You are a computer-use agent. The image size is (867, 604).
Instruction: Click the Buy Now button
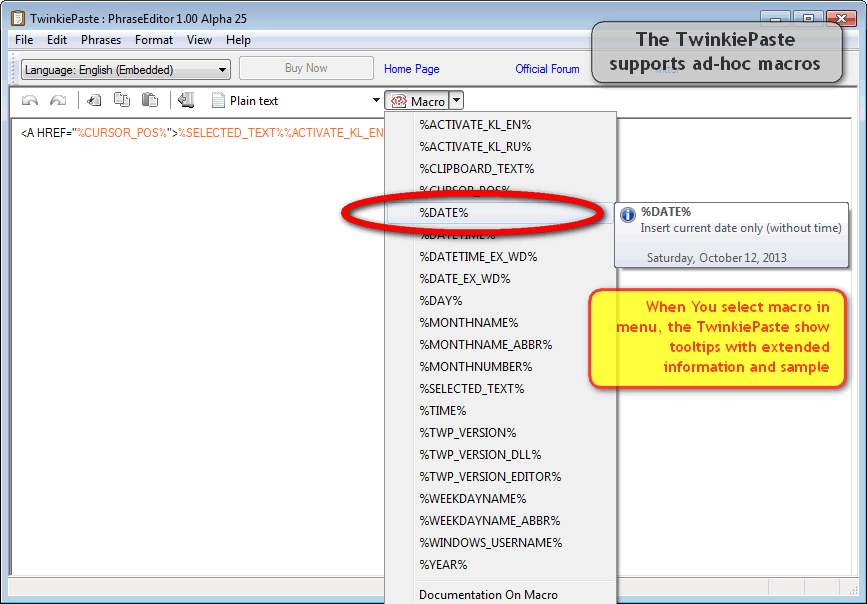(306, 68)
